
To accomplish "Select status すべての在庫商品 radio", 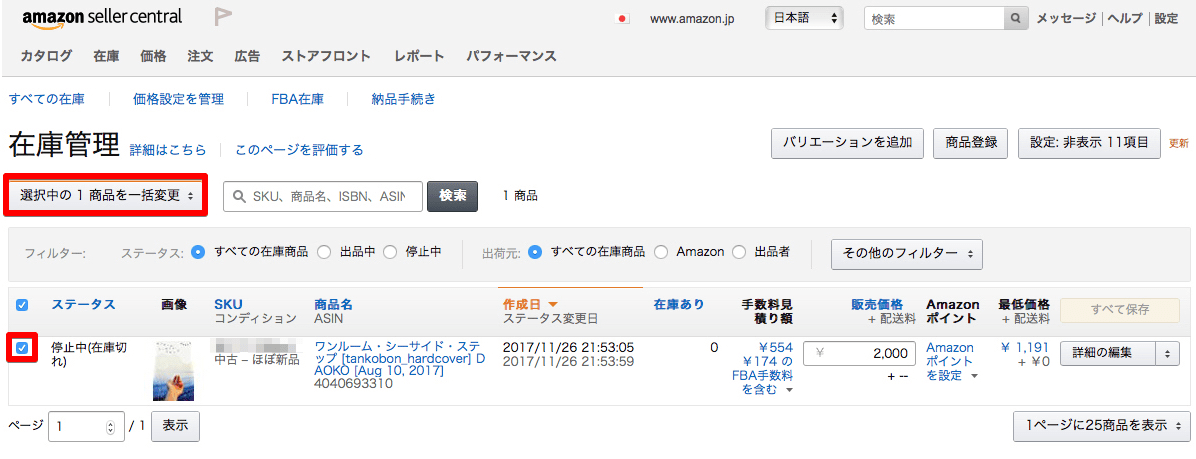I will [198, 252].
